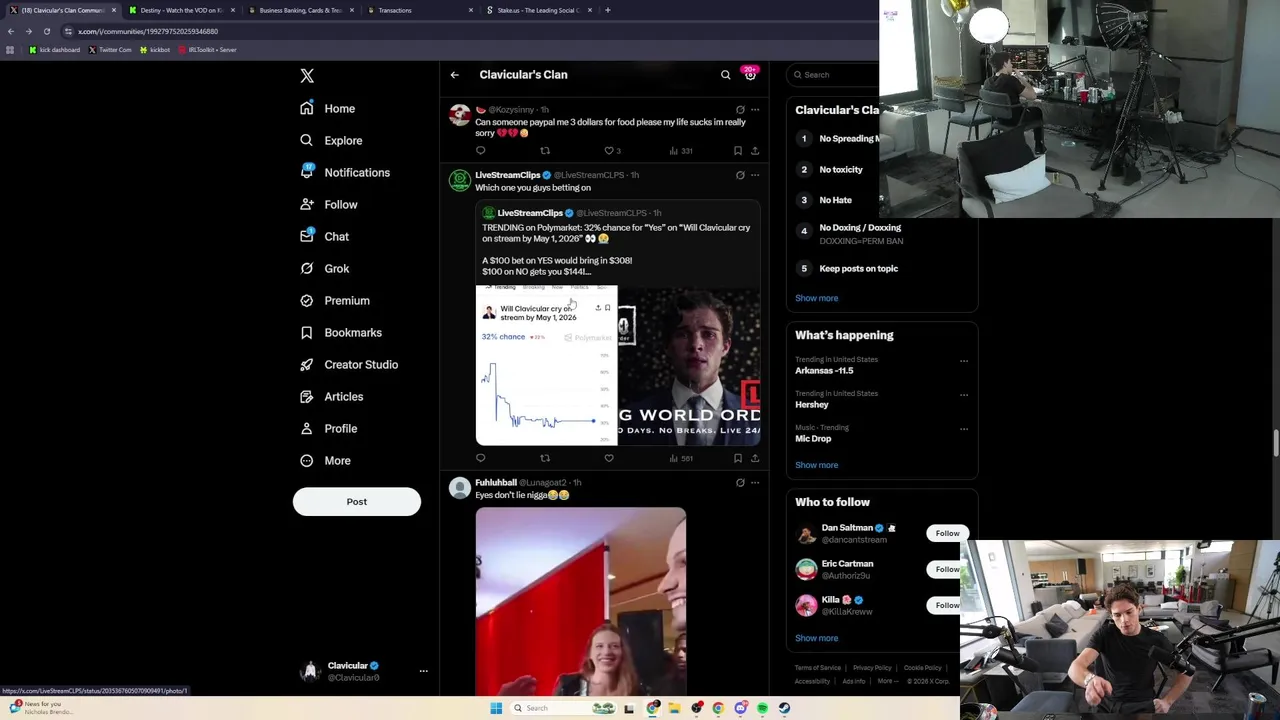Image resolution: width=1280 pixels, height=720 pixels.
Task: Reply to the Kozysinny post
Action: pos(481,151)
